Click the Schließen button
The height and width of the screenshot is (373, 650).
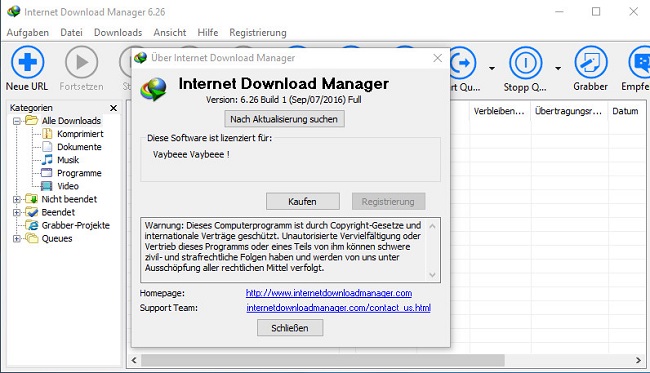pos(290,328)
